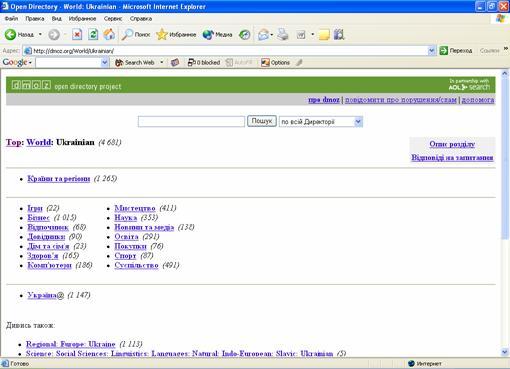
Task: Open the 'про dmoz' link
Action: point(324,99)
